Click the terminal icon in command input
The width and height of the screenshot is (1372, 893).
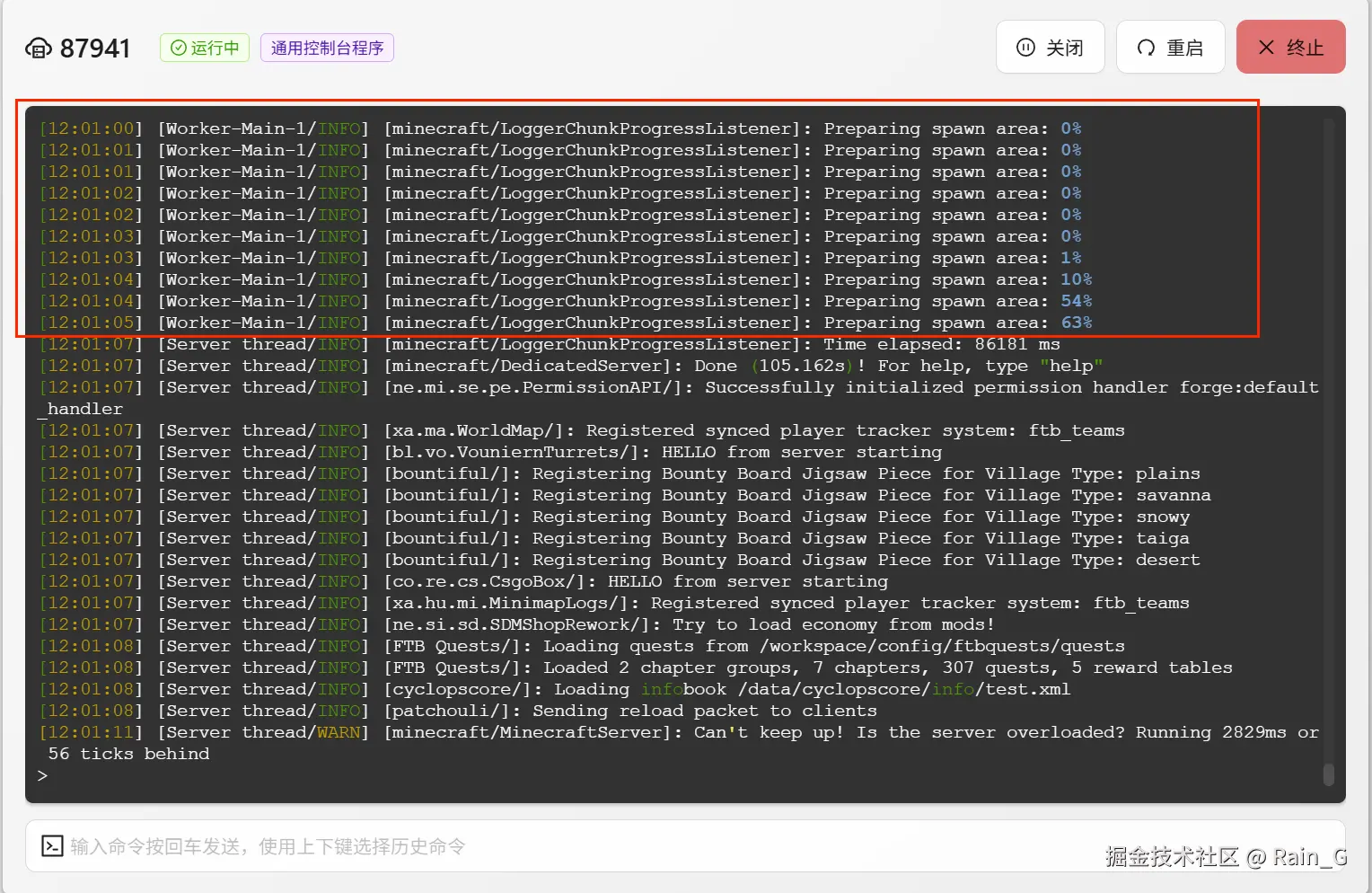coord(52,846)
